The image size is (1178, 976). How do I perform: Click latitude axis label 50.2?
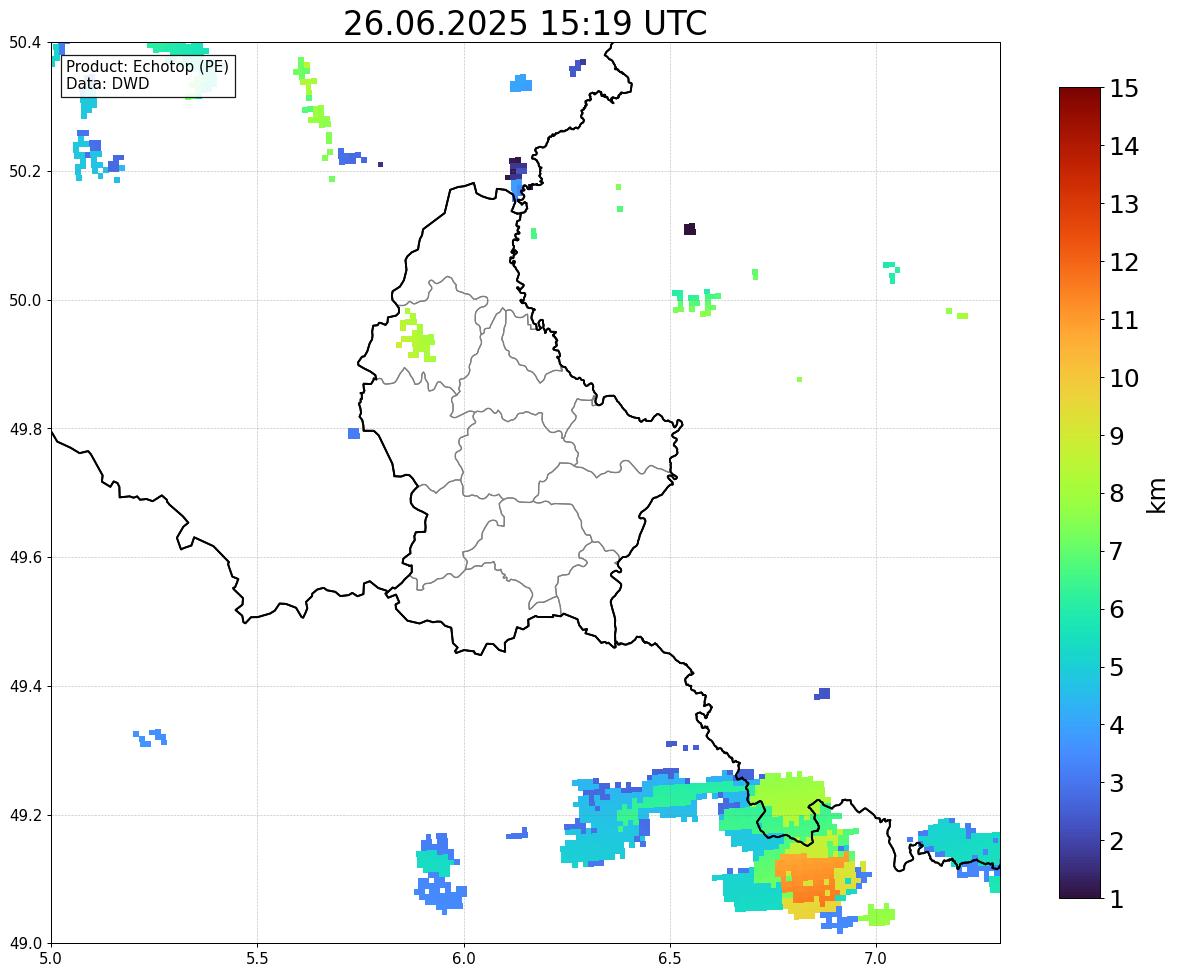point(24,171)
